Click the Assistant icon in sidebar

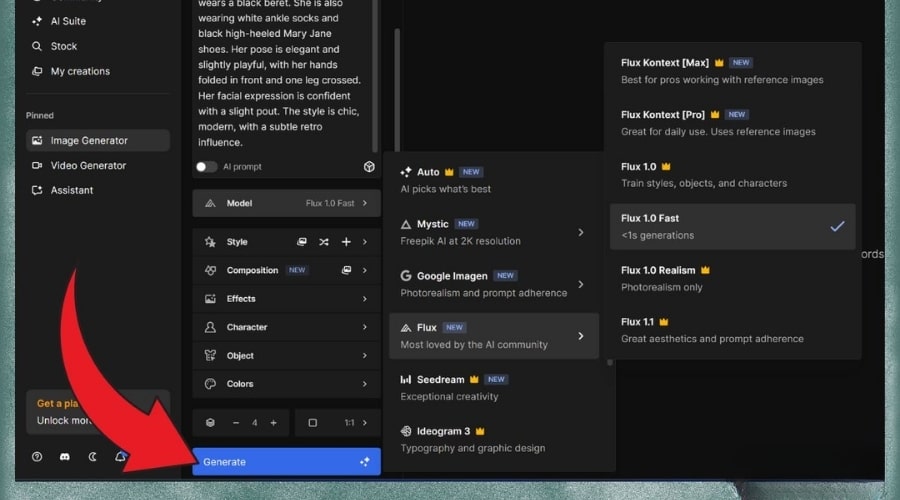pos(37,190)
